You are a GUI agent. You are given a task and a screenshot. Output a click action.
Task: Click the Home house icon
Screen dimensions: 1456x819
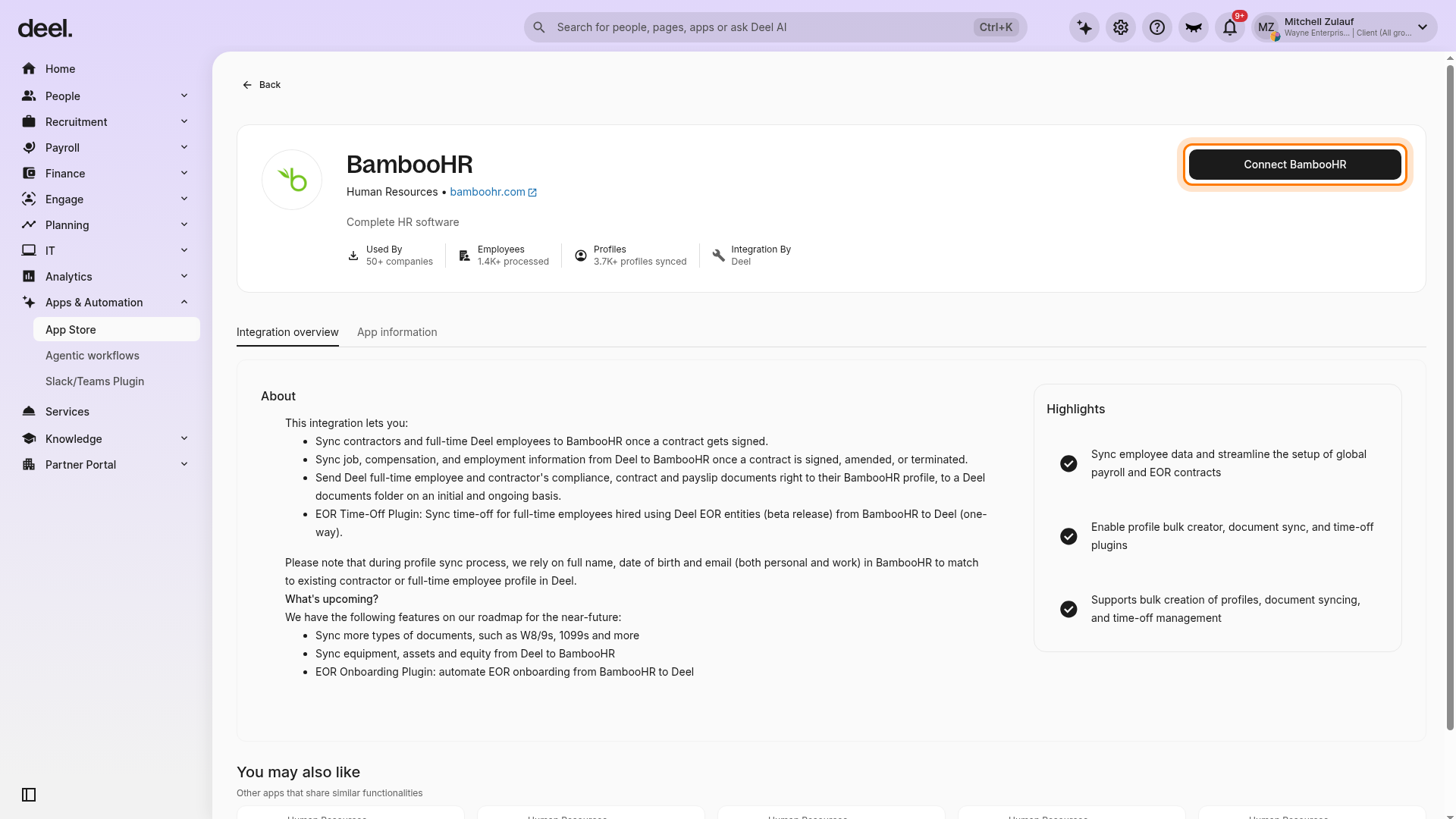[29, 69]
